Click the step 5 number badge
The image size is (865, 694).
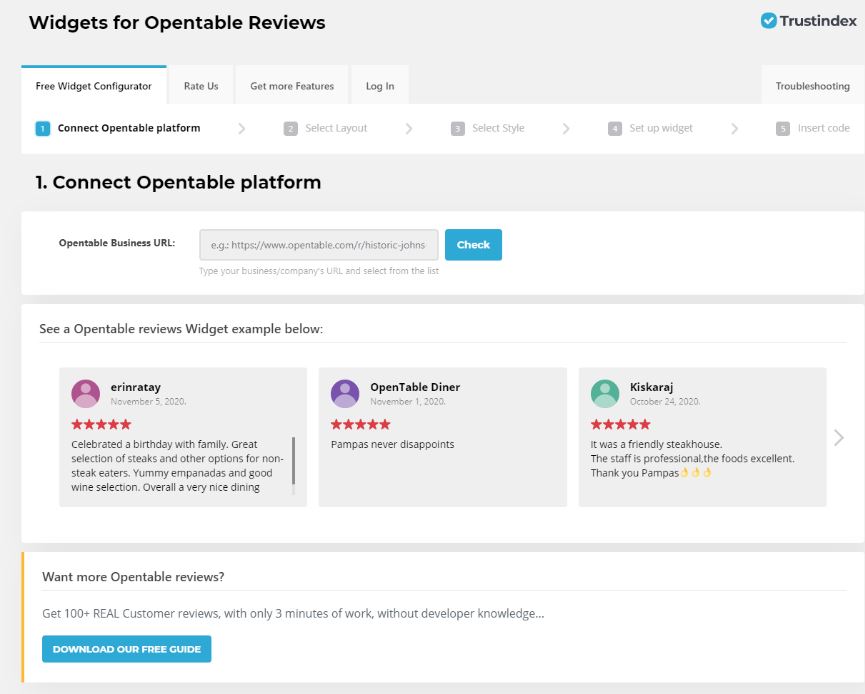pyautogui.click(x=783, y=129)
